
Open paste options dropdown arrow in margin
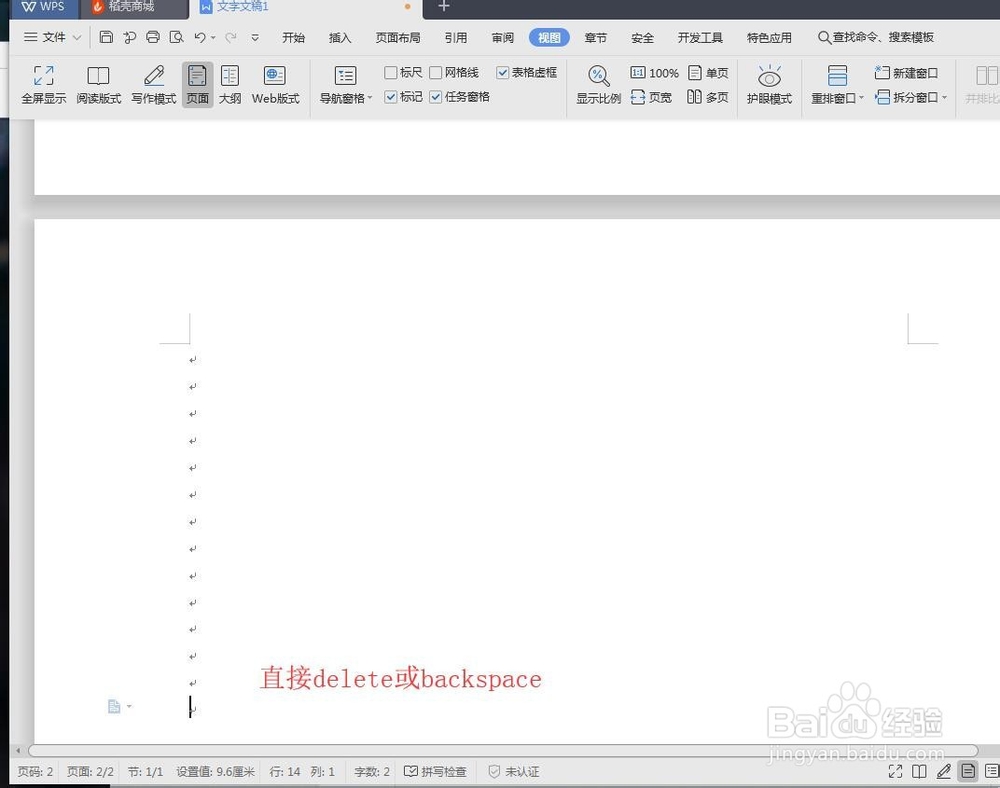(x=129, y=706)
